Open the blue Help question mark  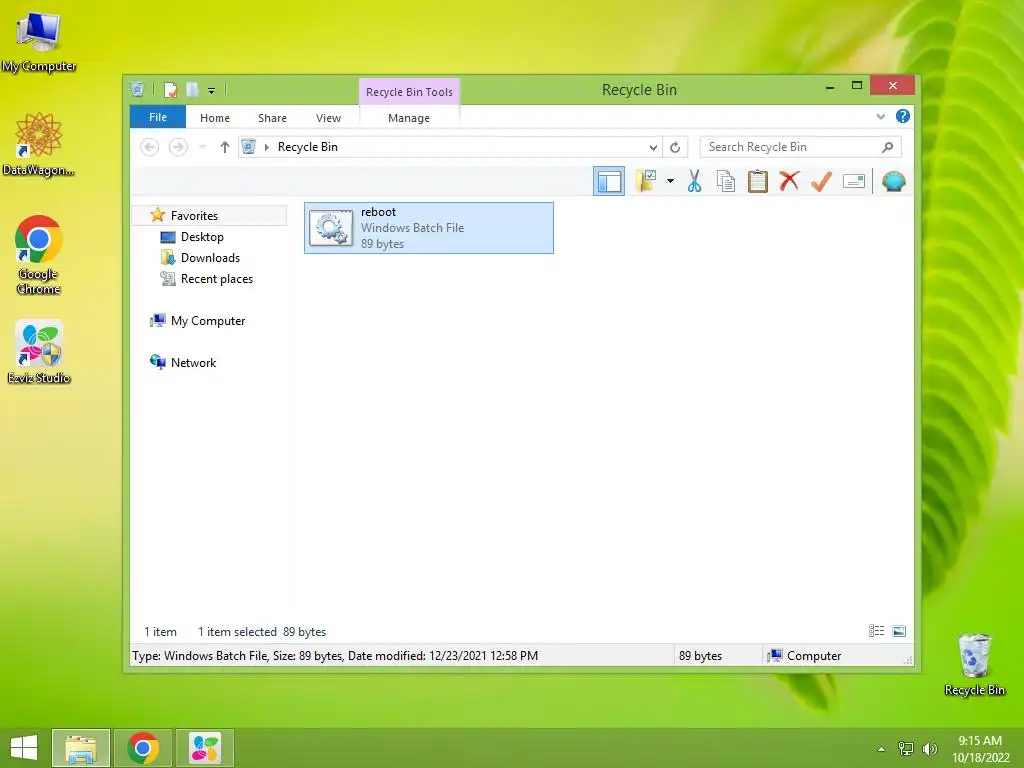tap(903, 116)
